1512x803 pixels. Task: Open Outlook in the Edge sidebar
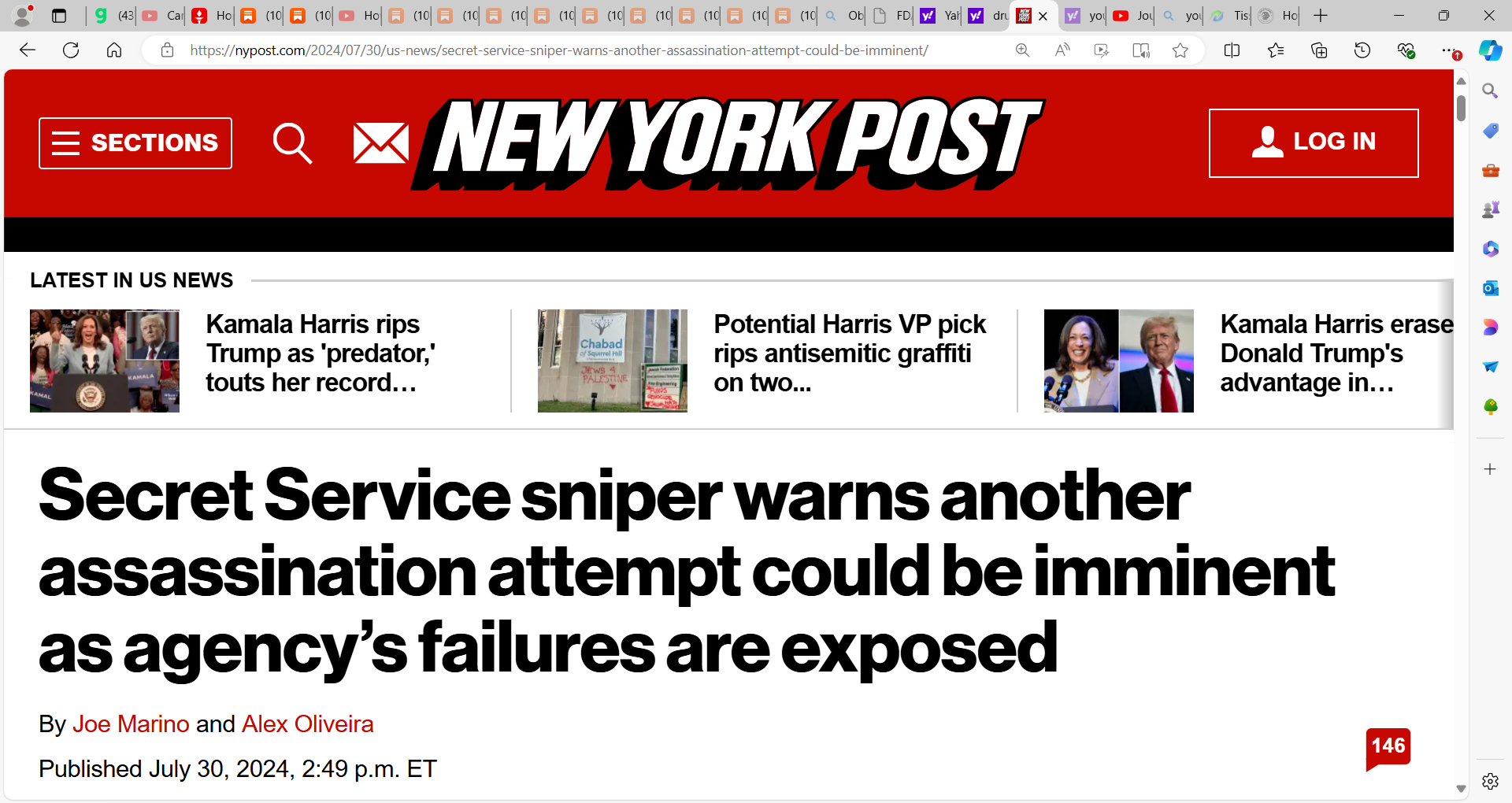[x=1490, y=288]
